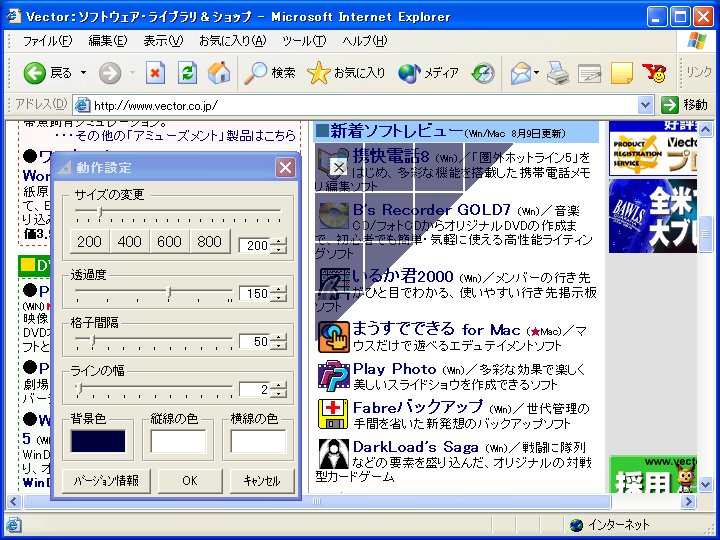Open the お気に入り(A) menu
Screen dimensions: 720x540
(232, 41)
